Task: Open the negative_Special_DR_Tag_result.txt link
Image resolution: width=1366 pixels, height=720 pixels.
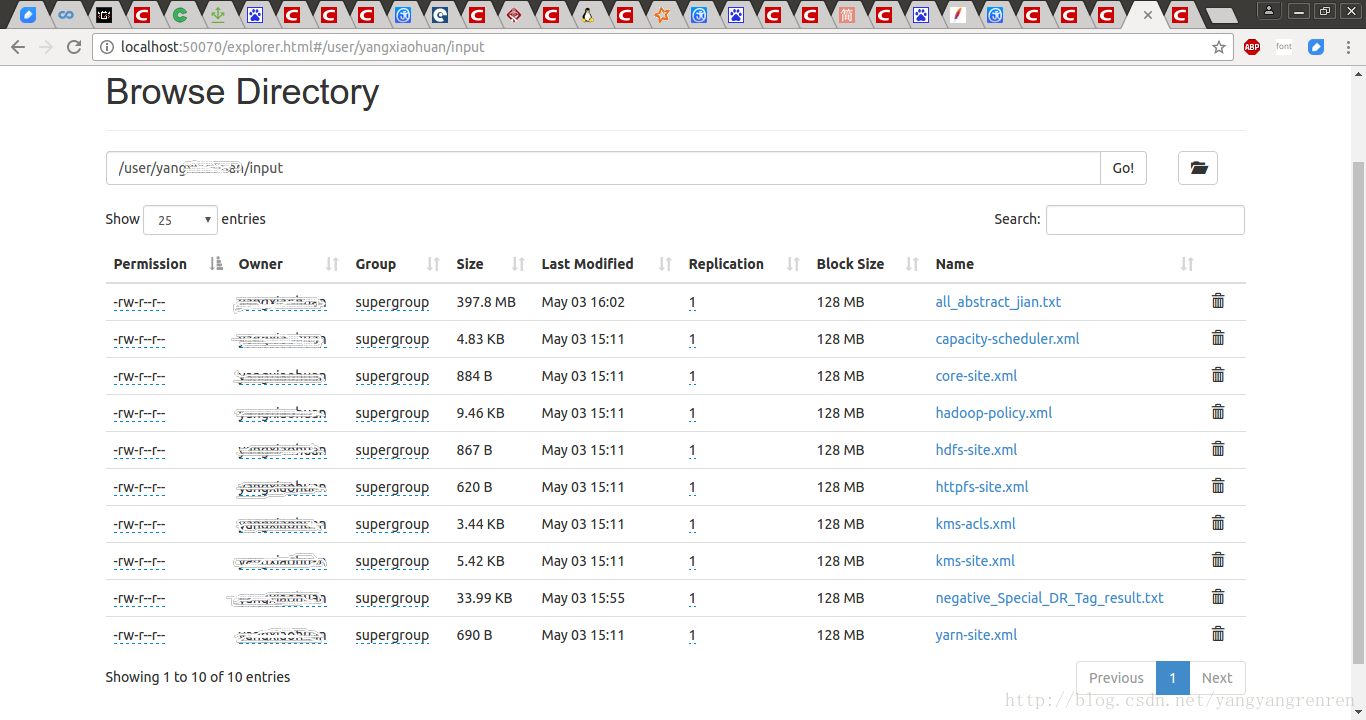Action: coord(1049,598)
